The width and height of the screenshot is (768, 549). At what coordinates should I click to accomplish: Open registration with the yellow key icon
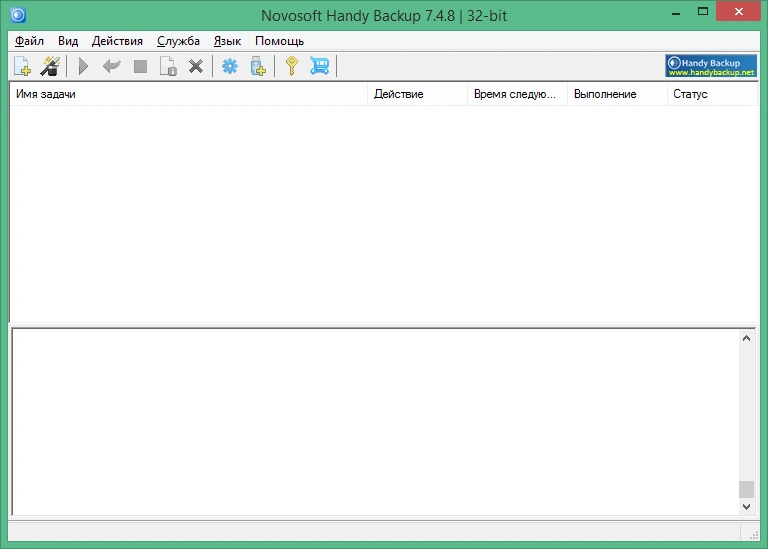click(292, 66)
